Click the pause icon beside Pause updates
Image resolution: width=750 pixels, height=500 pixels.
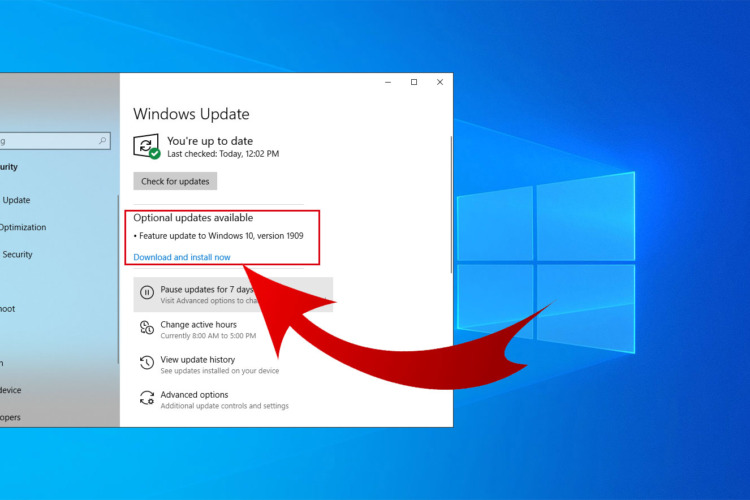tap(147, 293)
